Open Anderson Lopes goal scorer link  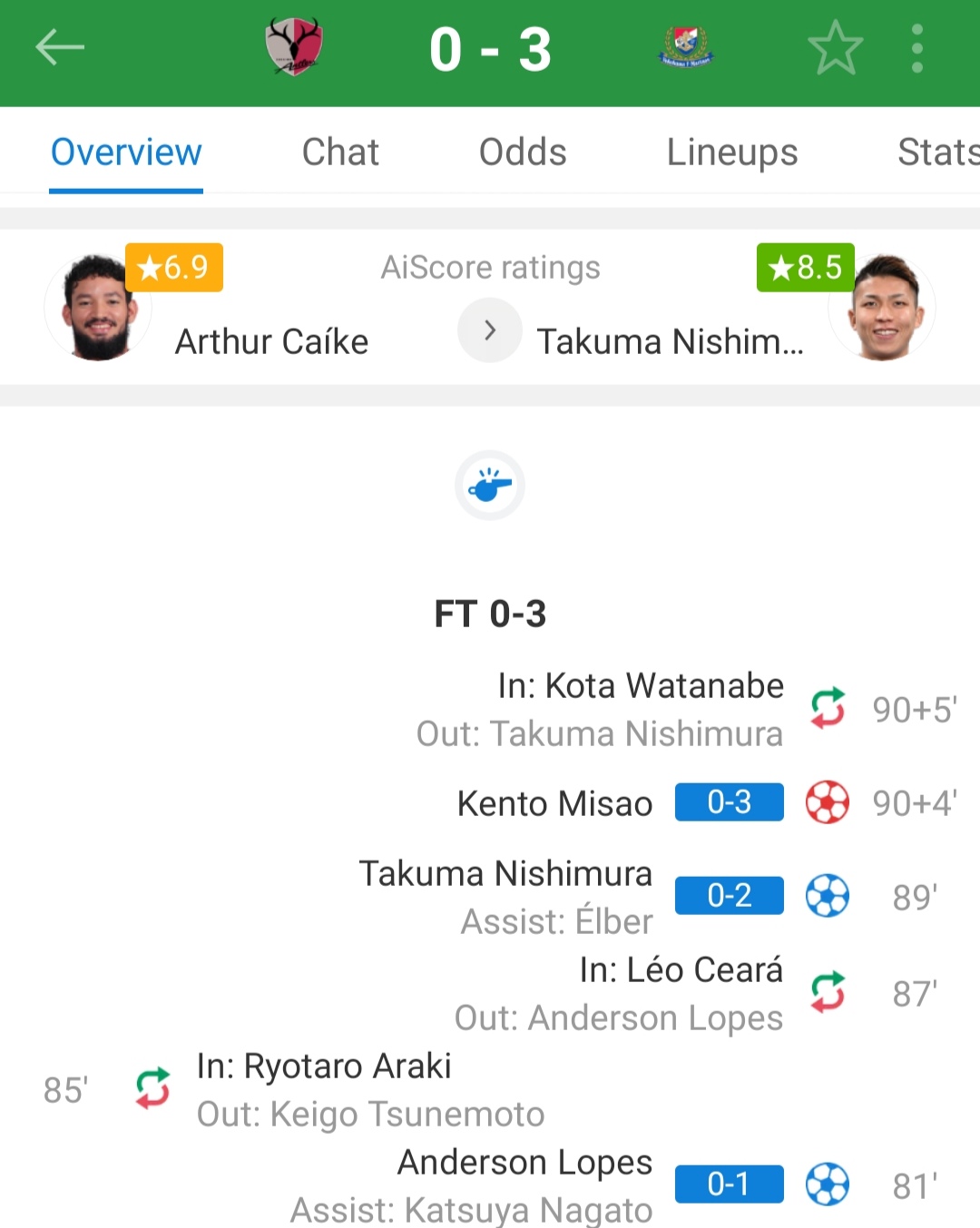click(x=524, y=1163)
